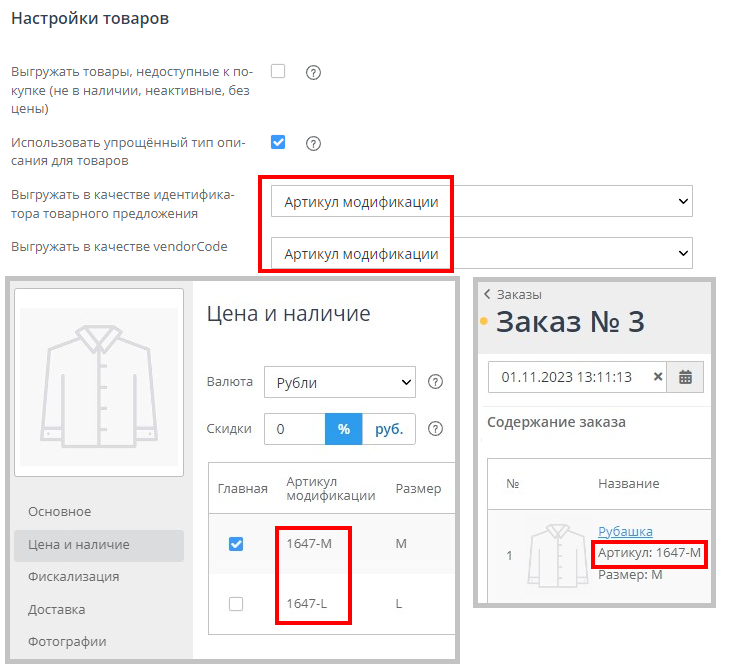Viewport: 740px width, 671px height.
Task: Click the back chevron next to Заказы
Action: 487,294
